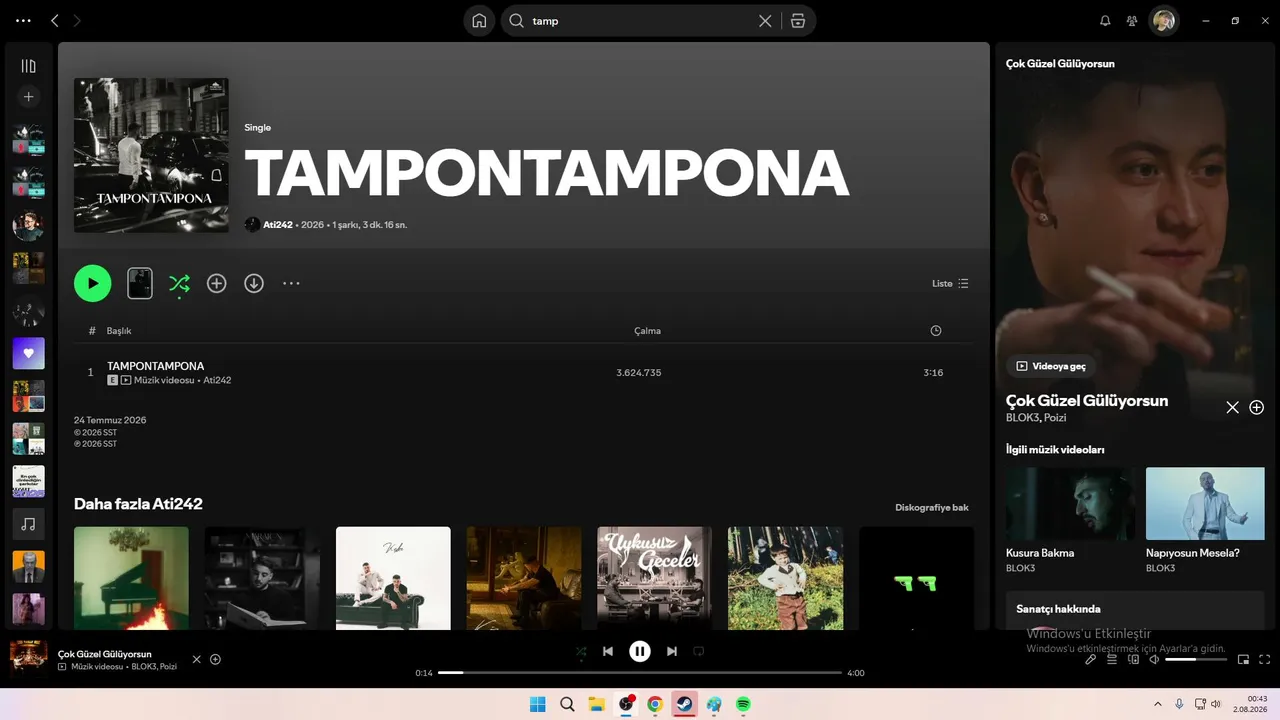Open Steam from the taskbar

(x=684, y=704)
